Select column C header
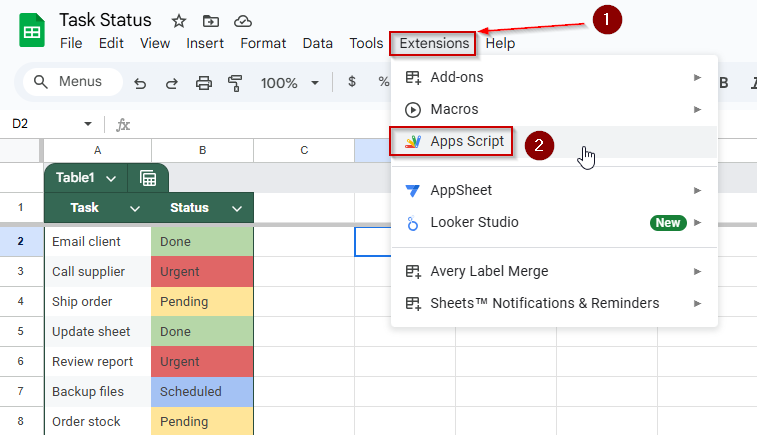Image resolution: width=757 pixels, height=435 pixels. coord(304,151)
